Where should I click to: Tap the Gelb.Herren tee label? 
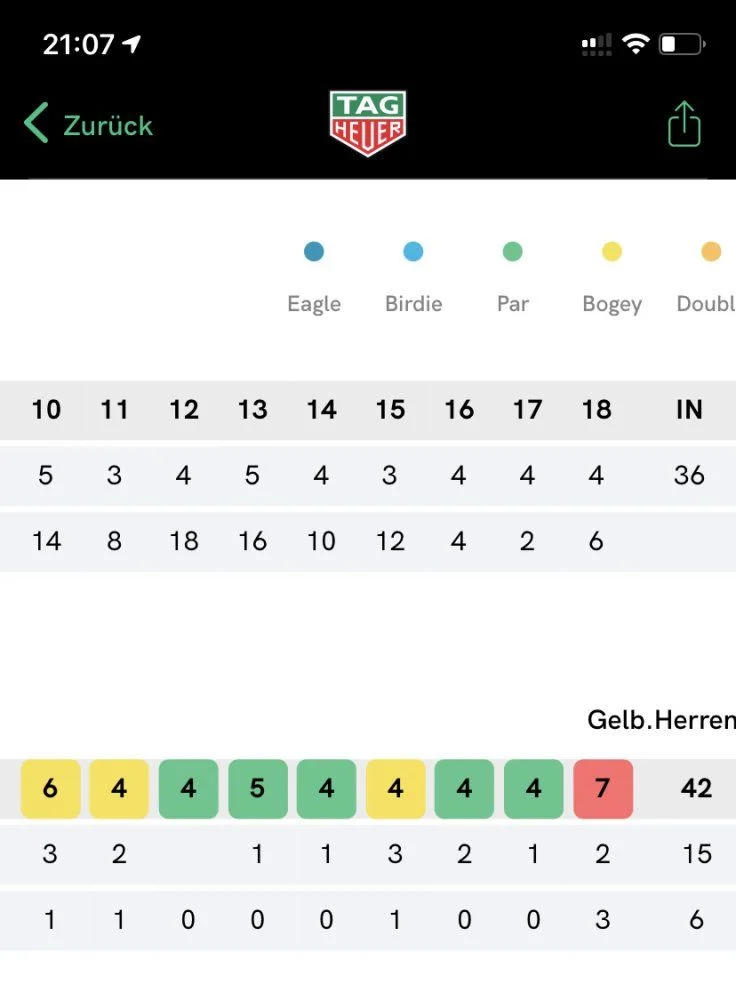click(x=661, y=719)
